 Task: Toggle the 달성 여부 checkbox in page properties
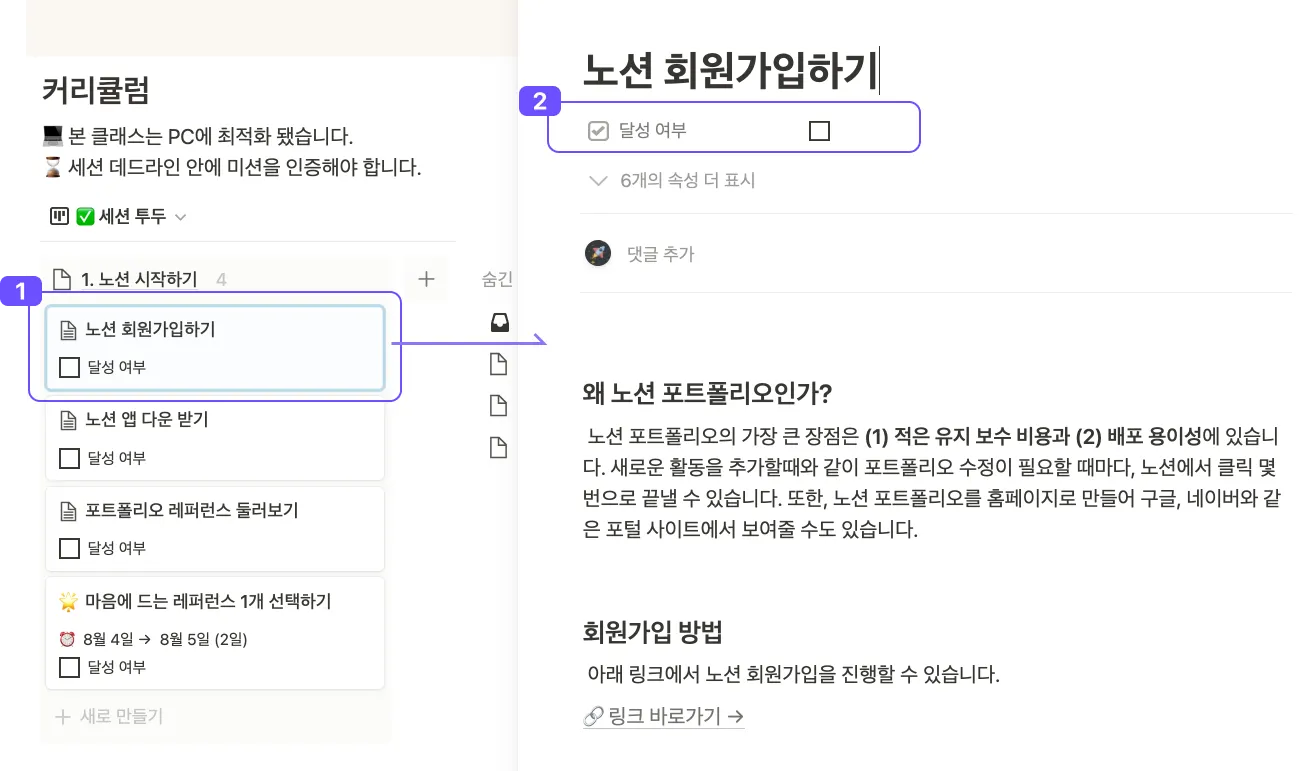coord(819,131)
